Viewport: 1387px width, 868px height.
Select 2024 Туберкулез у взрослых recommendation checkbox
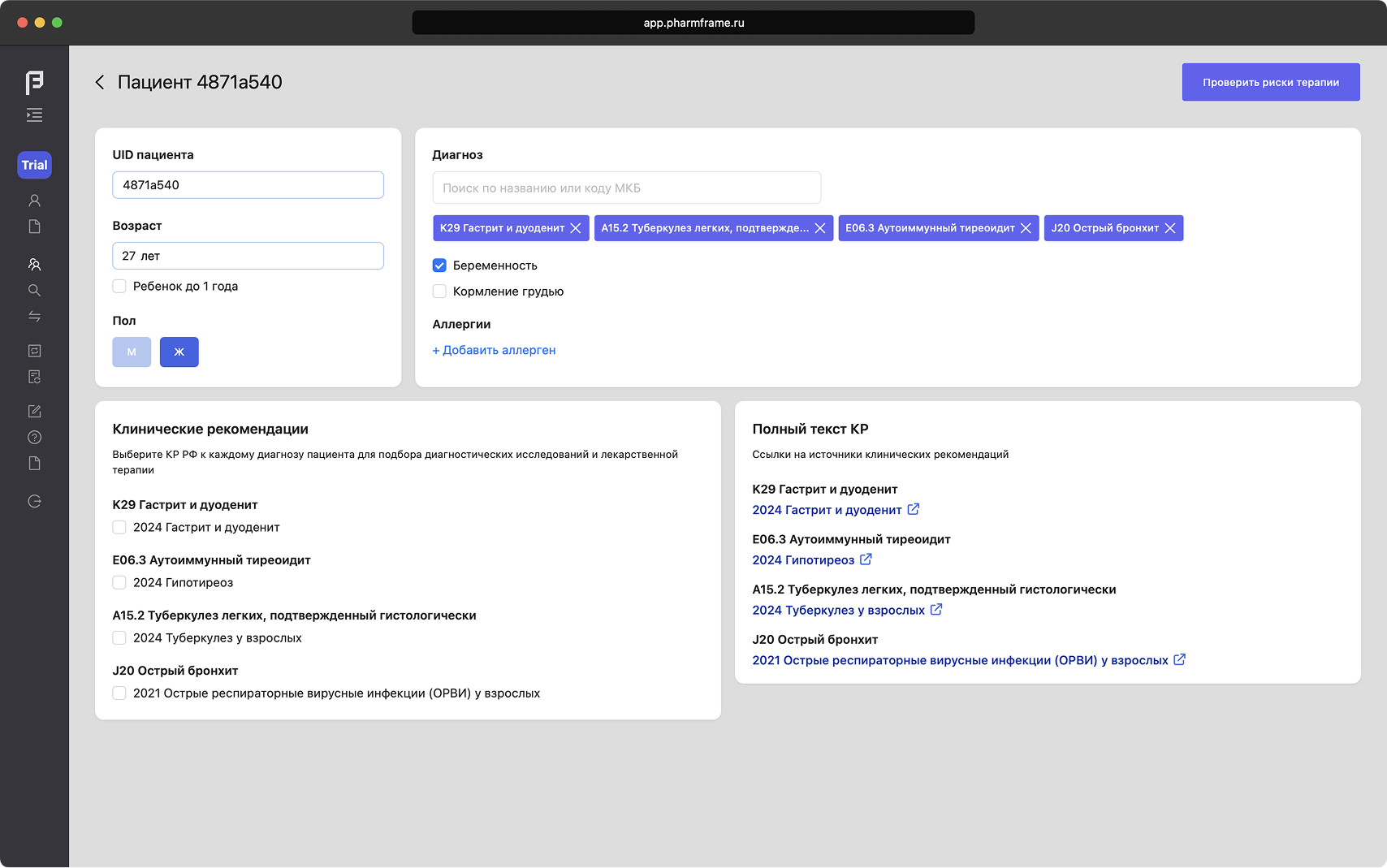(119, 638)
